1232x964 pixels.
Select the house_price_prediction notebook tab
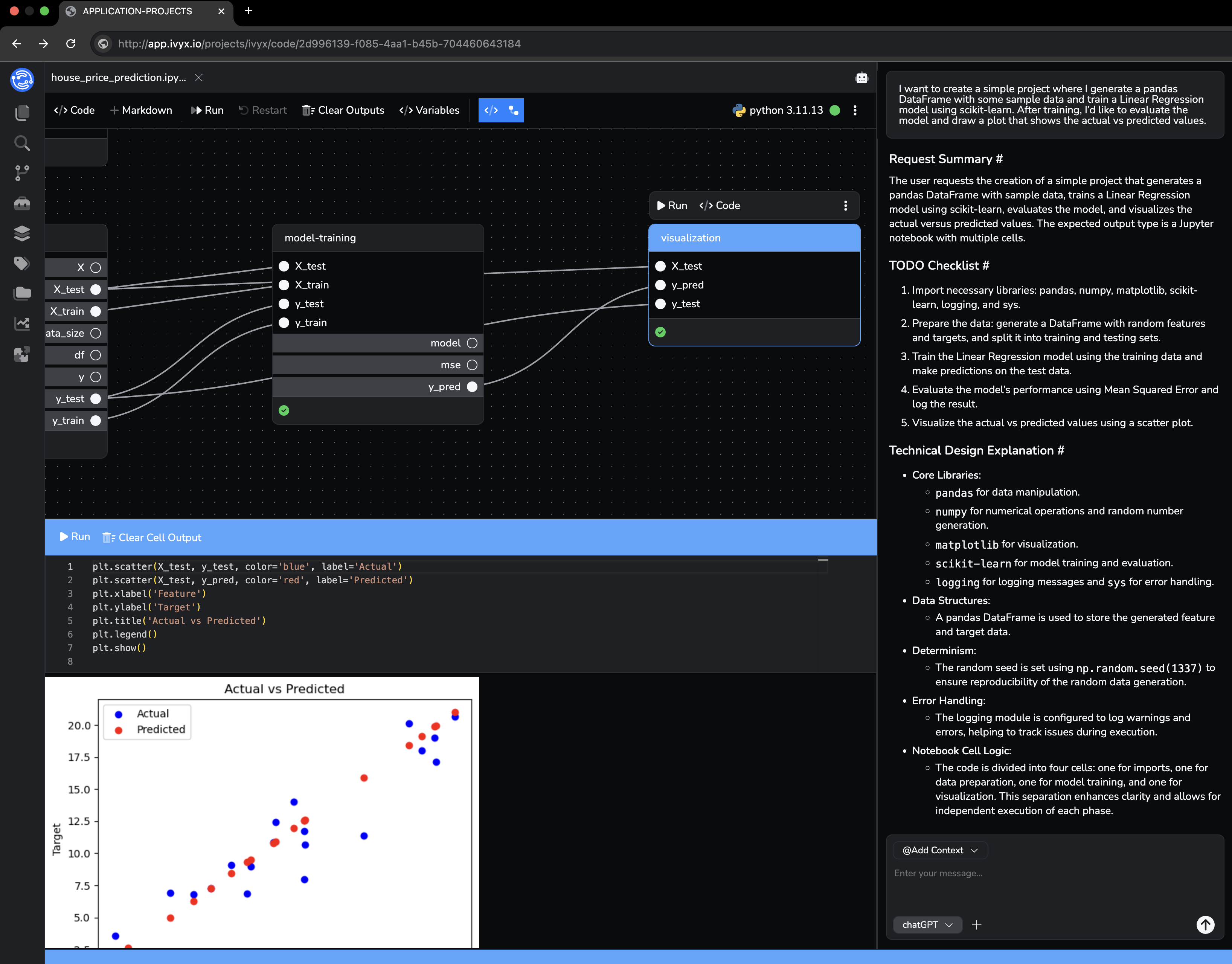click(x=119, y=78)
